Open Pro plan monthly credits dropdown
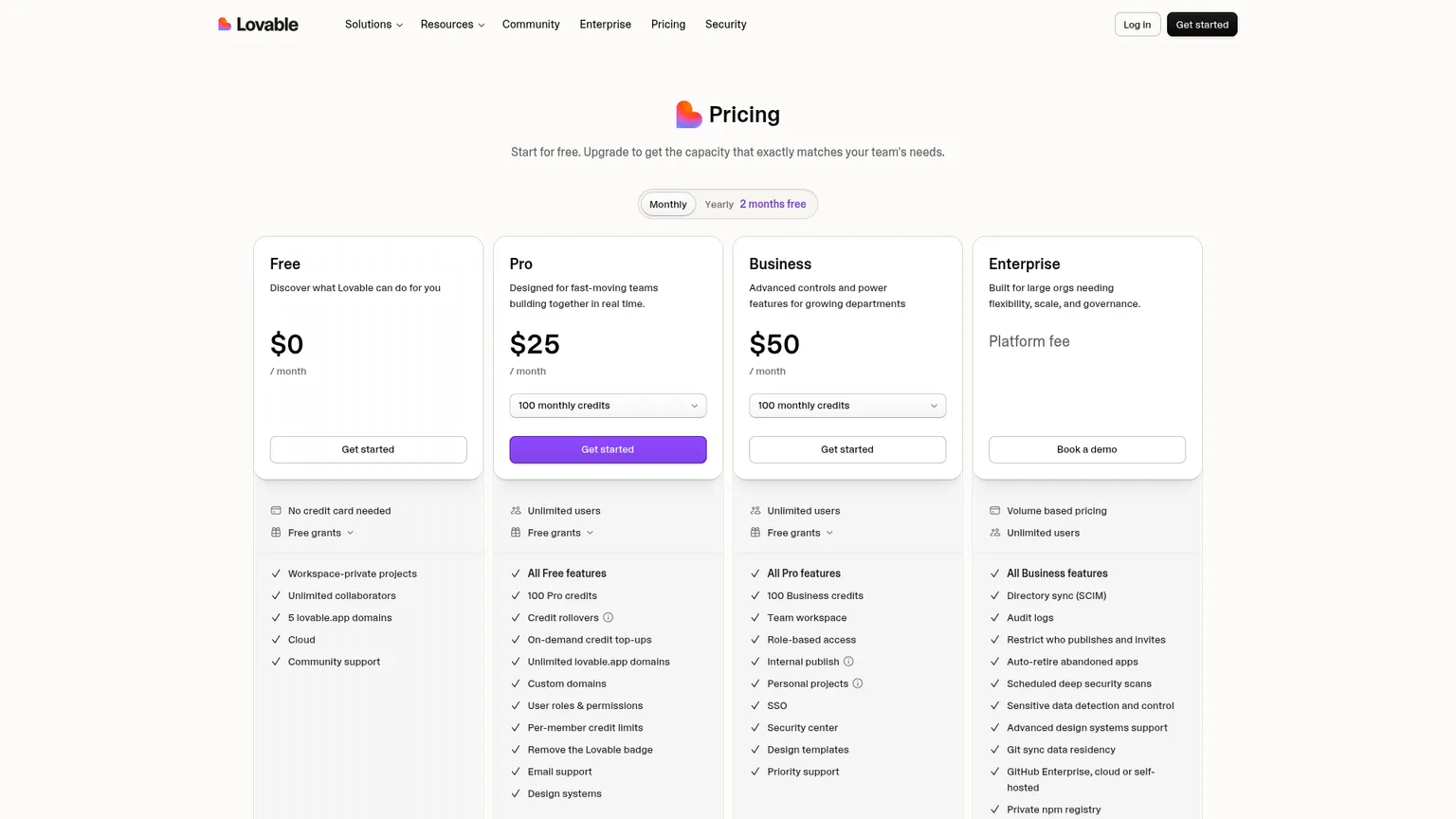Viewport: 1456px width, 819px height. point(608,406)
